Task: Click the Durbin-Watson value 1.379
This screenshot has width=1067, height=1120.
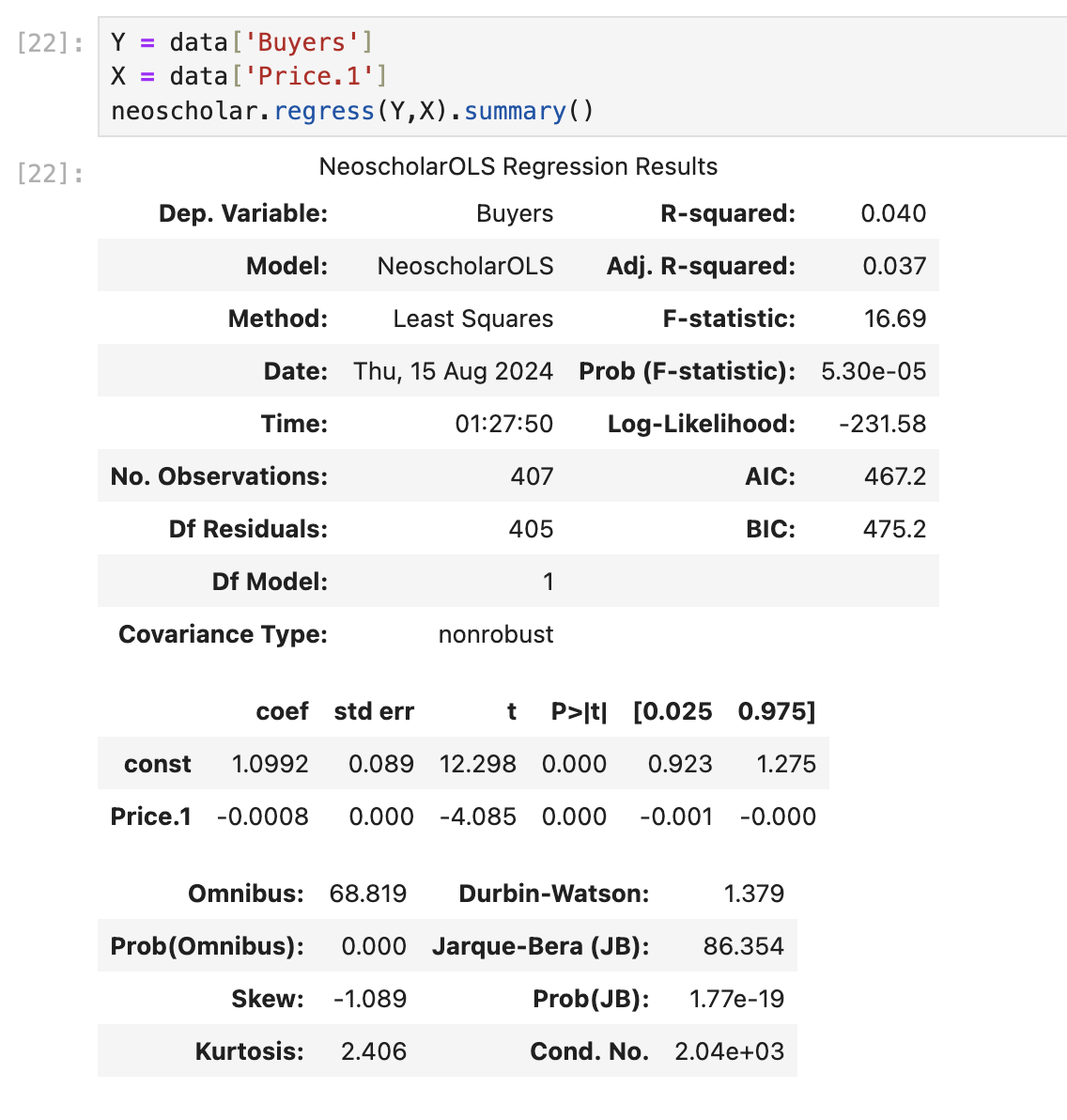Action: pyautogui.click(x=753, y=894)
